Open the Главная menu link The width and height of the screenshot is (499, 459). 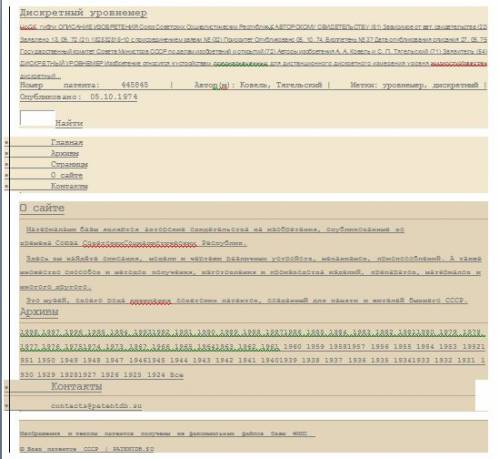pyautogui.click(x=67, y=142)
